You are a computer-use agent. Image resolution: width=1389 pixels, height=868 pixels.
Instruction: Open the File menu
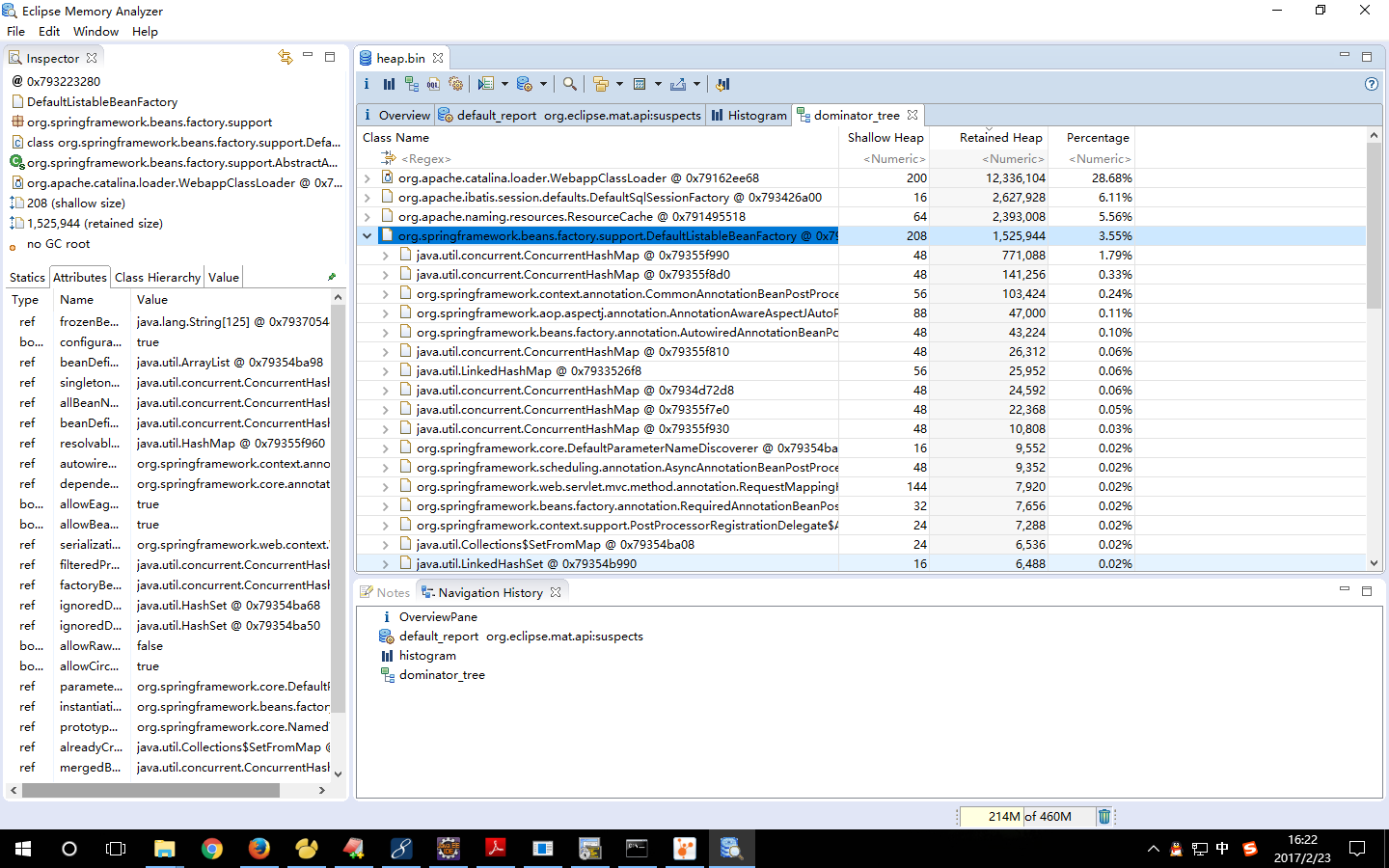click(15, 31)
